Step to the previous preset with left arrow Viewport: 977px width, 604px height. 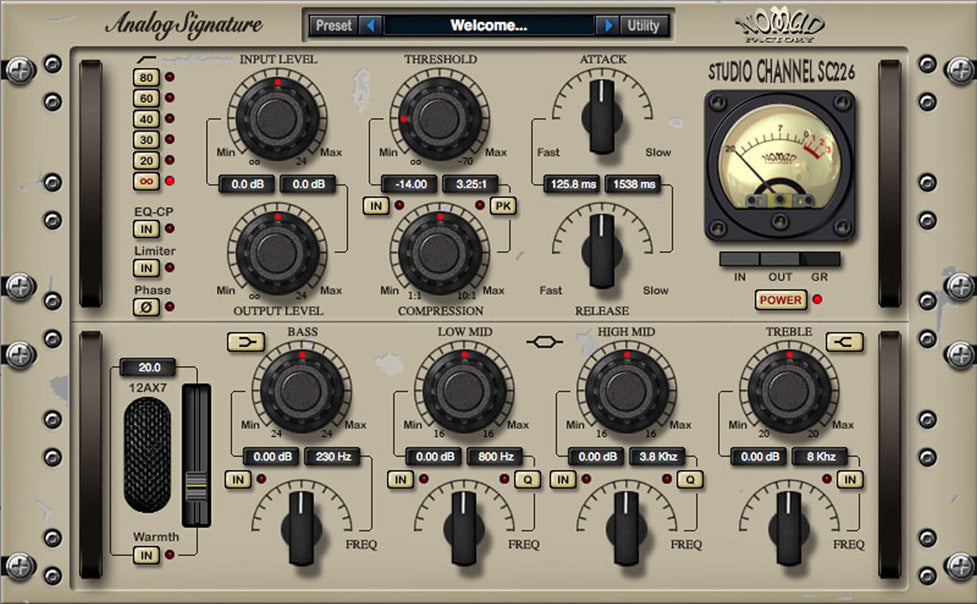369,25
